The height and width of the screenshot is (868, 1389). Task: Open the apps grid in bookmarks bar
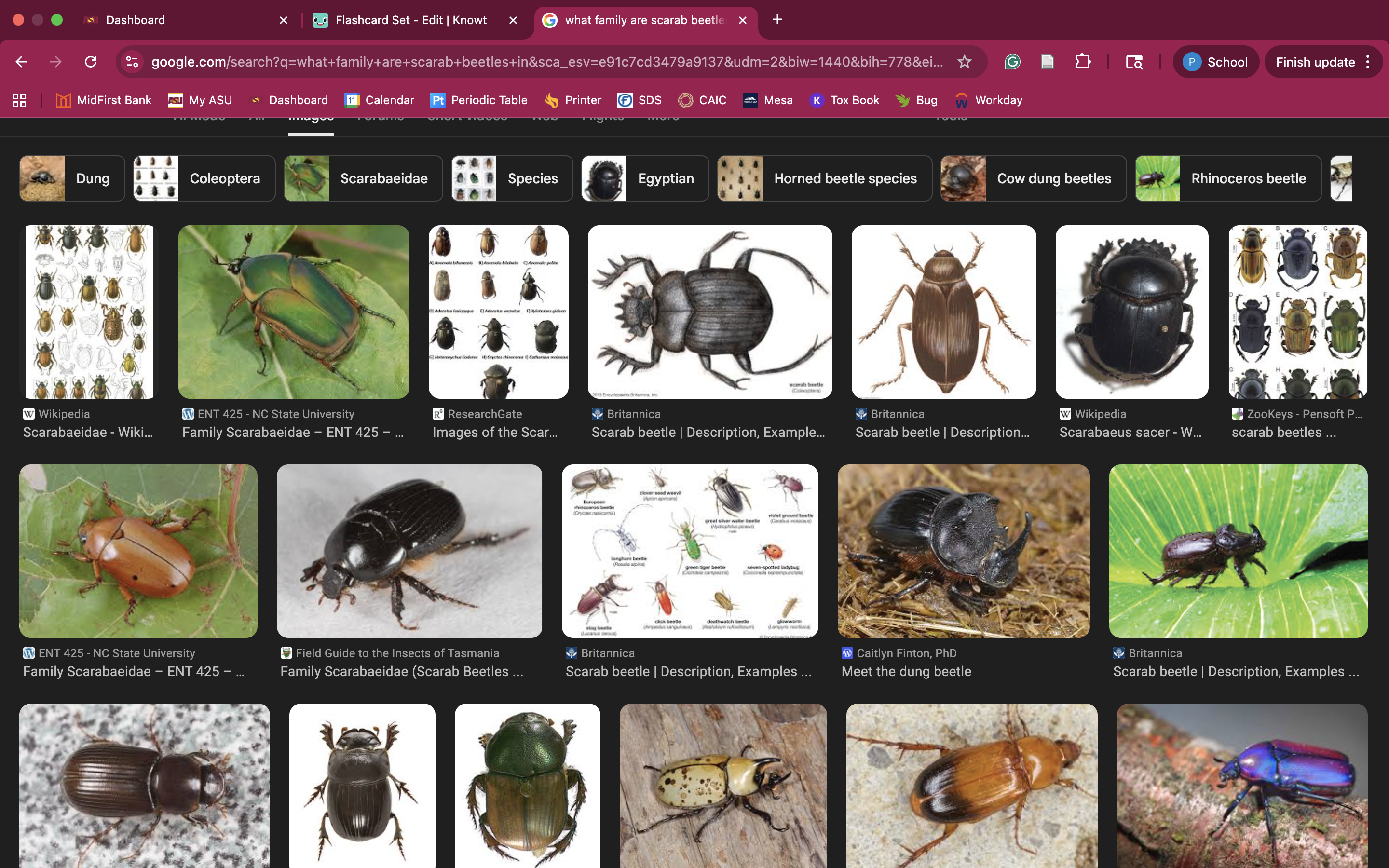pyautogui.click(x=19, y=100)
